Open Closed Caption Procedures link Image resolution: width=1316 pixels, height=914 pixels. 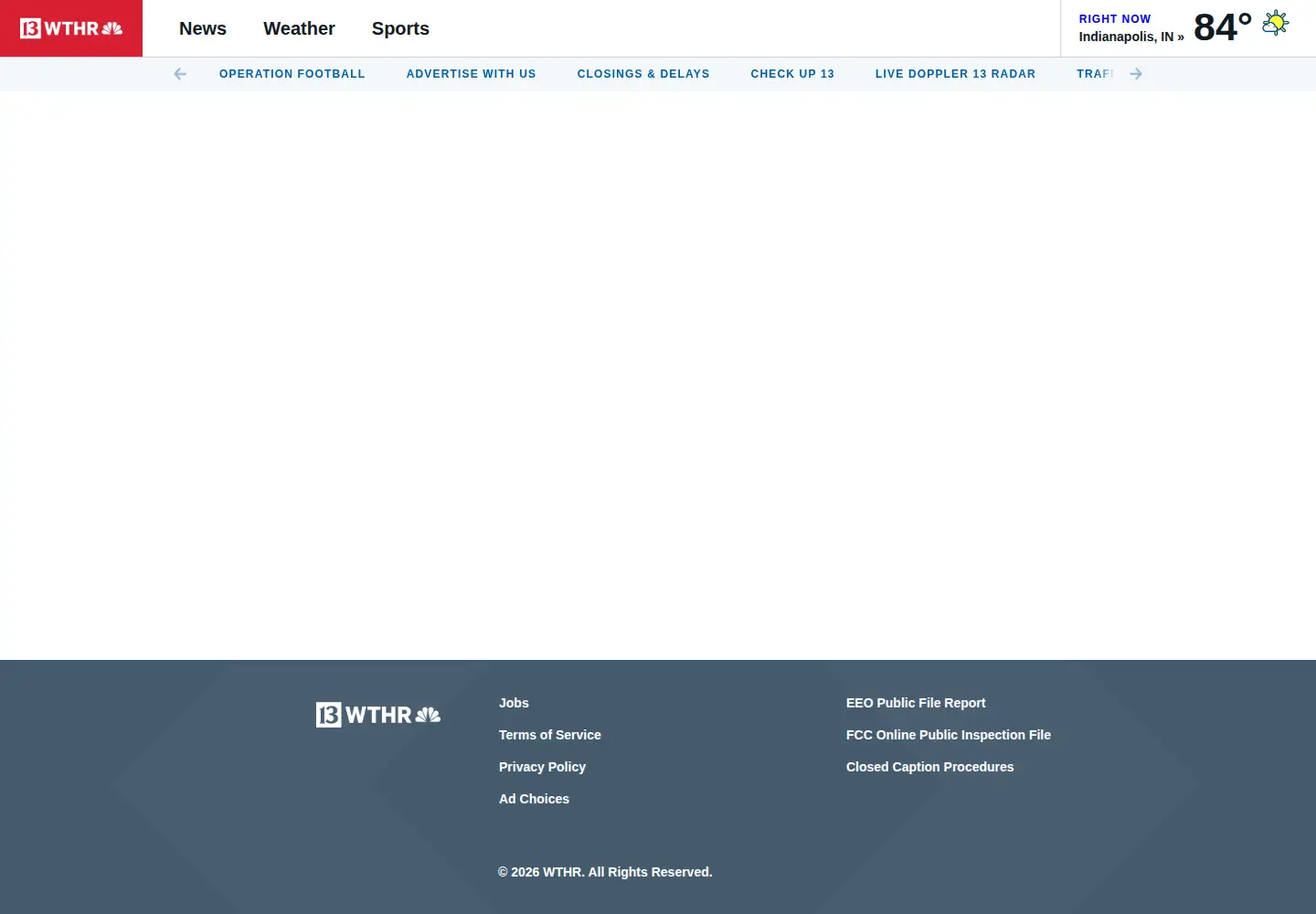[929, 767]
